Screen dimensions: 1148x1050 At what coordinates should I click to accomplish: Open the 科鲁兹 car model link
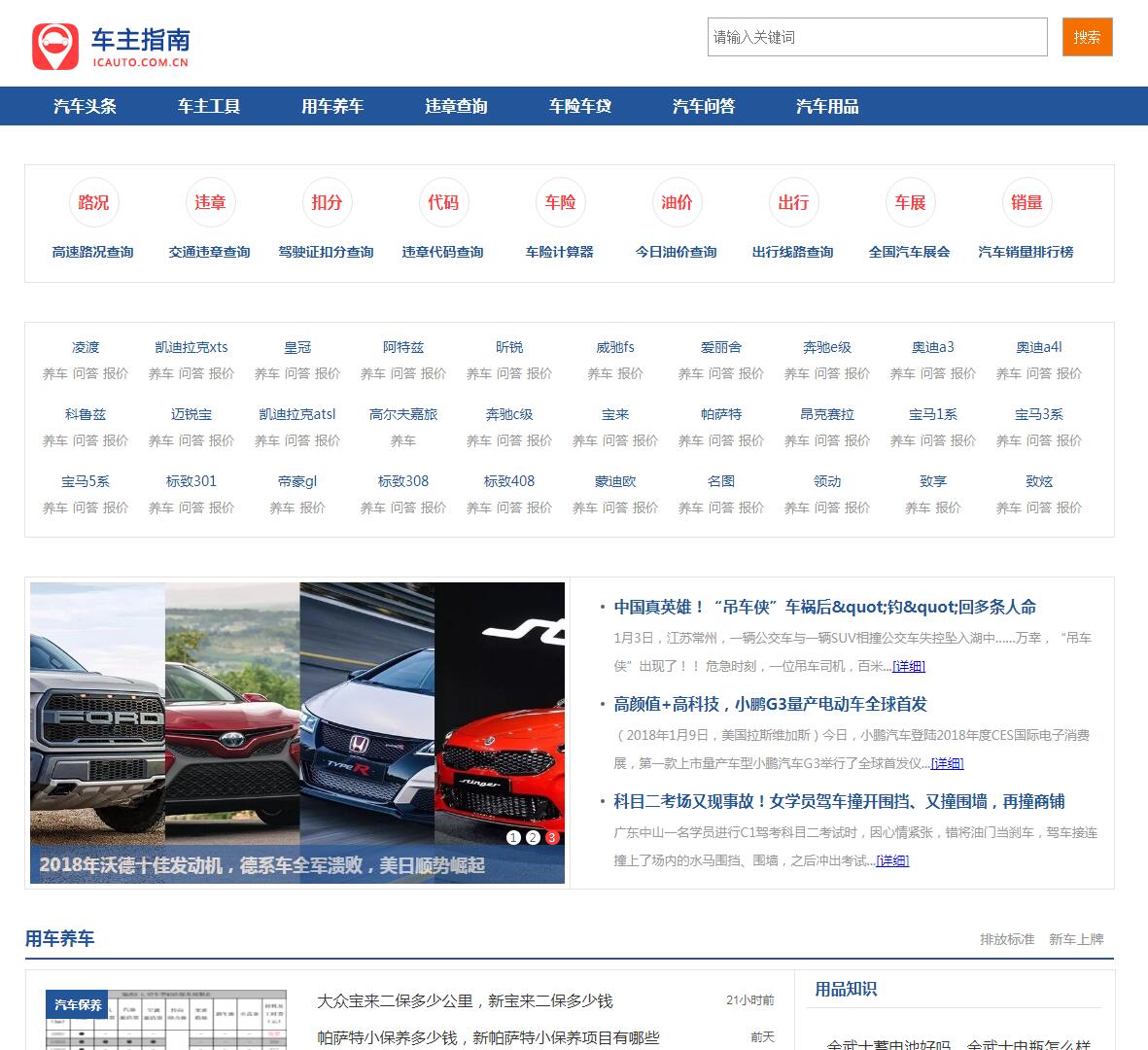pyautogui.click(x=86, y=414)
